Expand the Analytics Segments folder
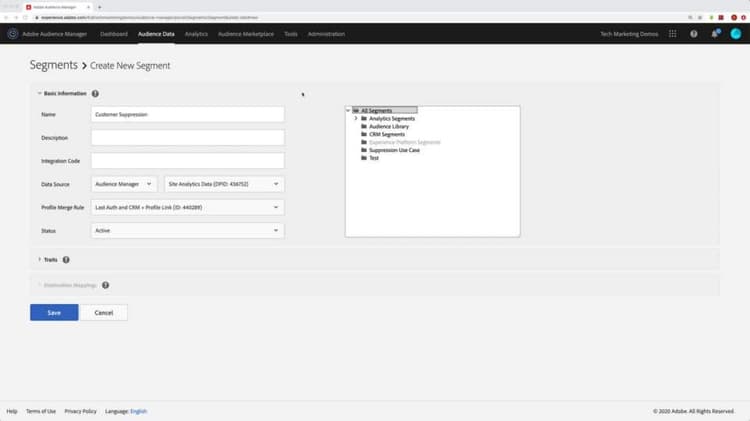This screenshot has height=421, width=750. [x=356, y=118]
